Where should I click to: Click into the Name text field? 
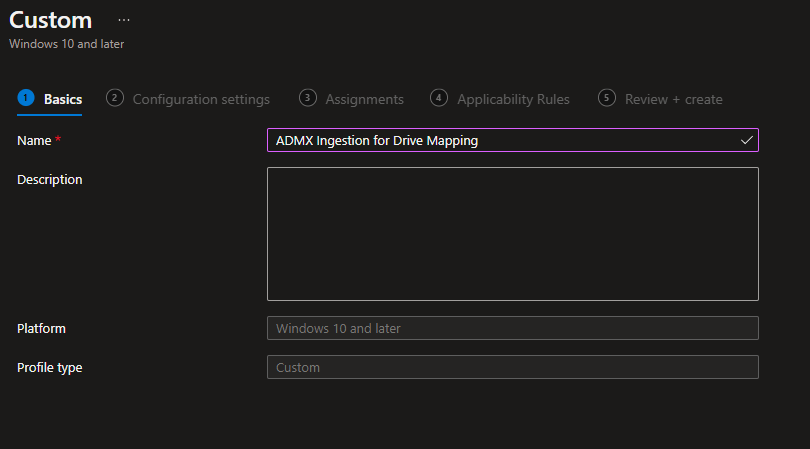click(x=500, y=141)
